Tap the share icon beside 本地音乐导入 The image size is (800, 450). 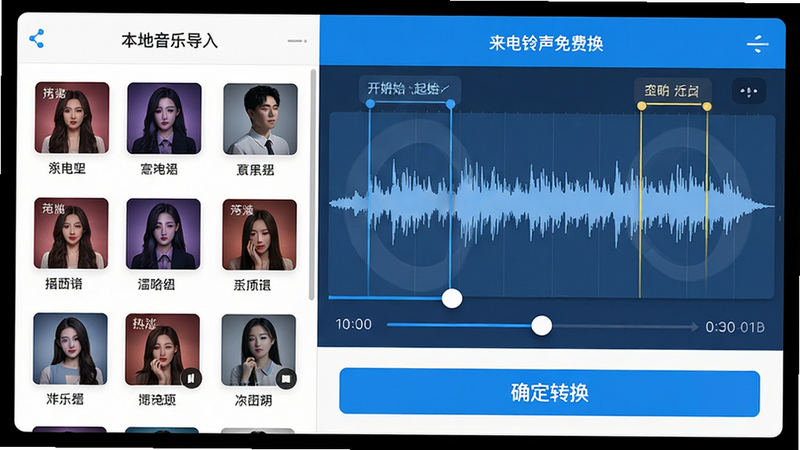pyautogui.click(x=37, y=39)
